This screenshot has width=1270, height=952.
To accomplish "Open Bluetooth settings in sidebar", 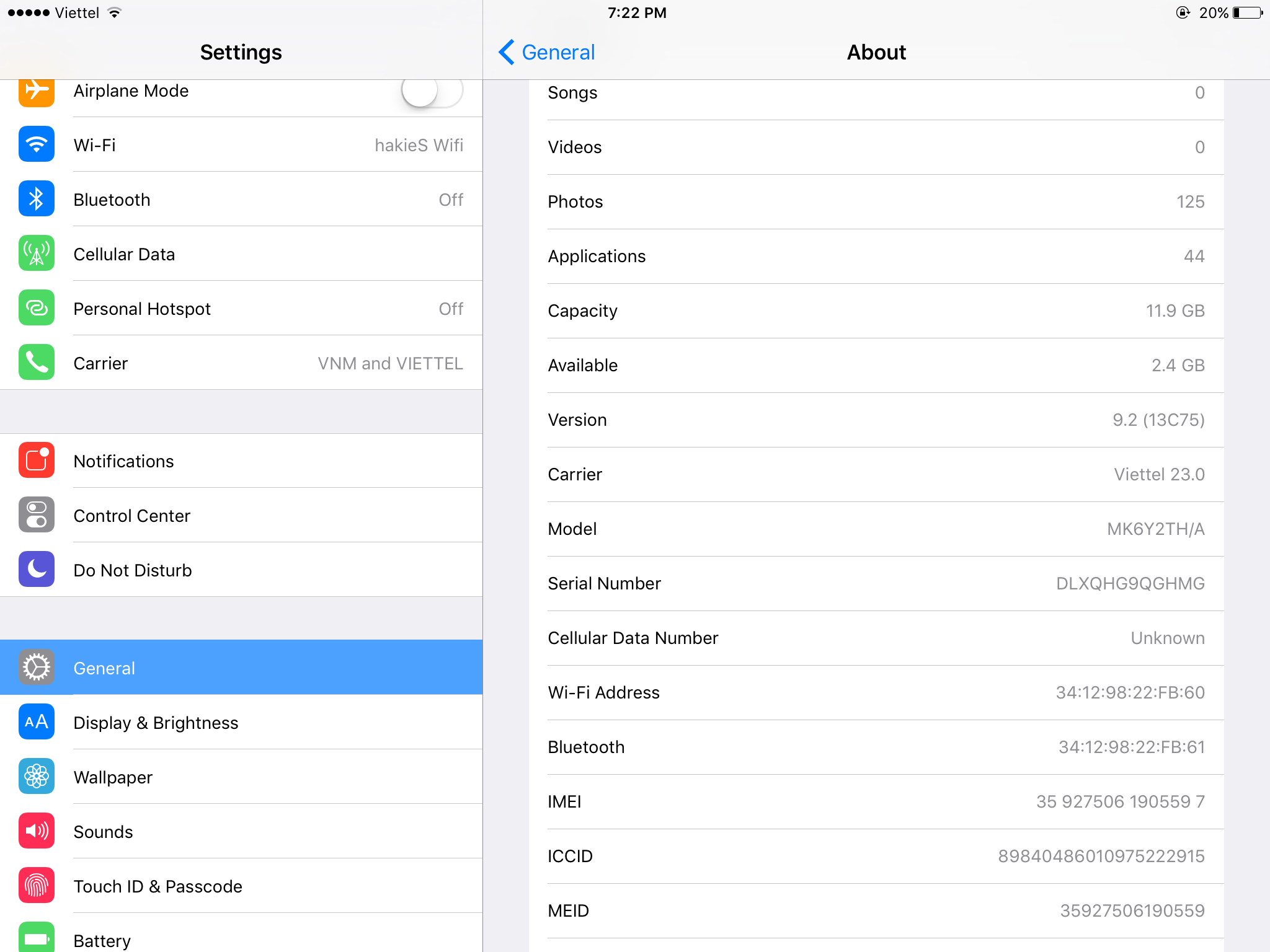I will pyautogui.click(x=241, y=199).
